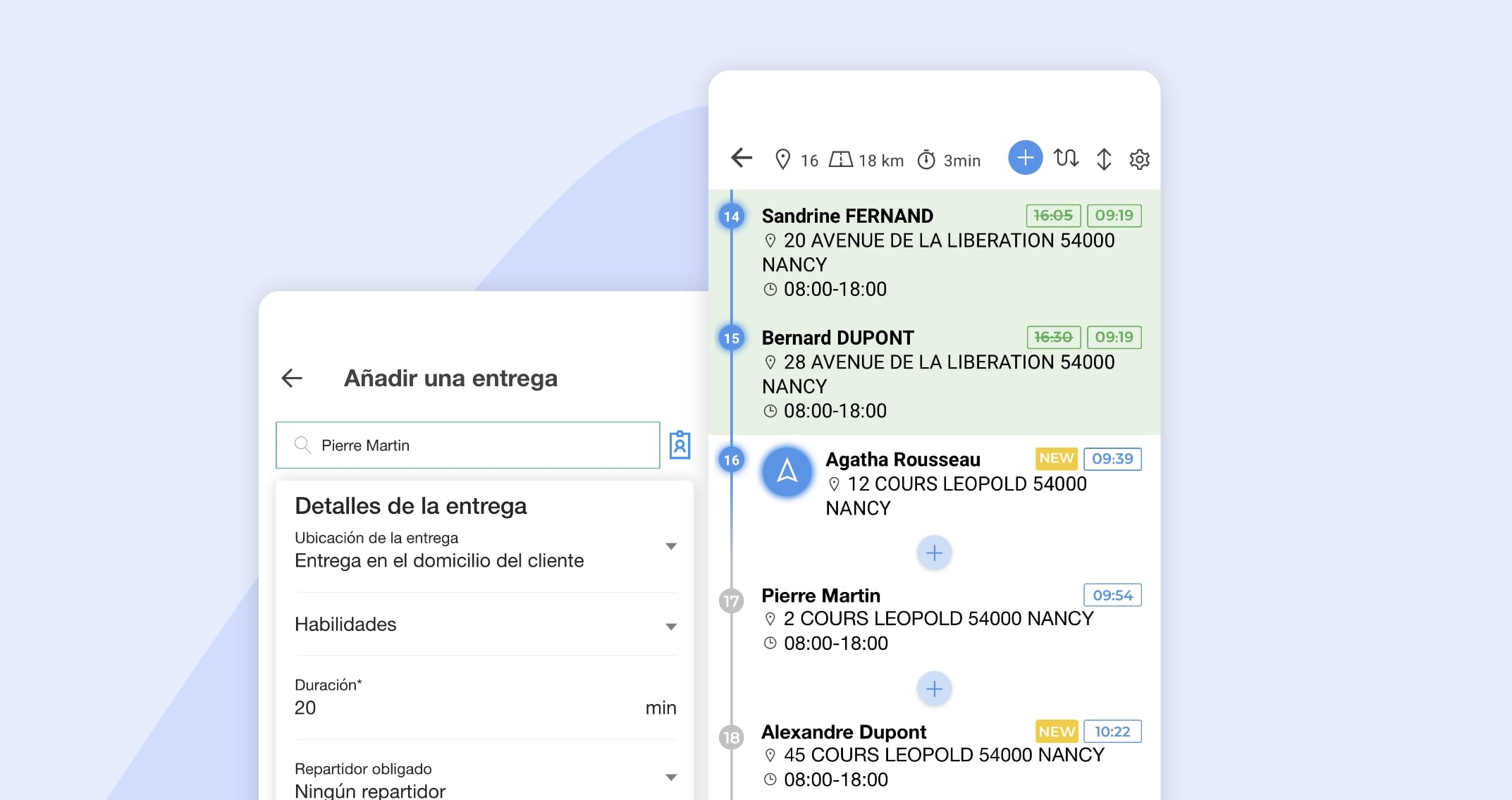Image resolution: width=1512 pixels, height=800 pixels.
Task: Click stop number 16 timeline marker
Action: click(x=732, y=460)
